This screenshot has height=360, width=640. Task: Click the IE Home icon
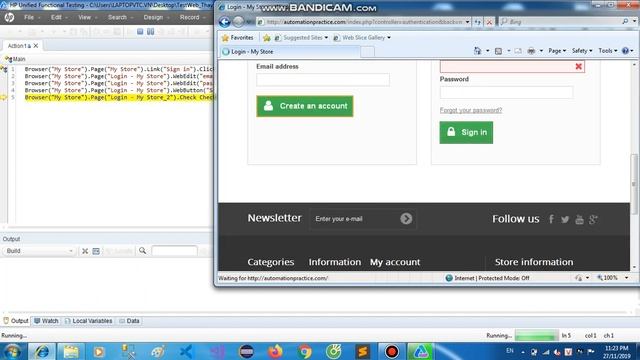click(x=478, y=51)
